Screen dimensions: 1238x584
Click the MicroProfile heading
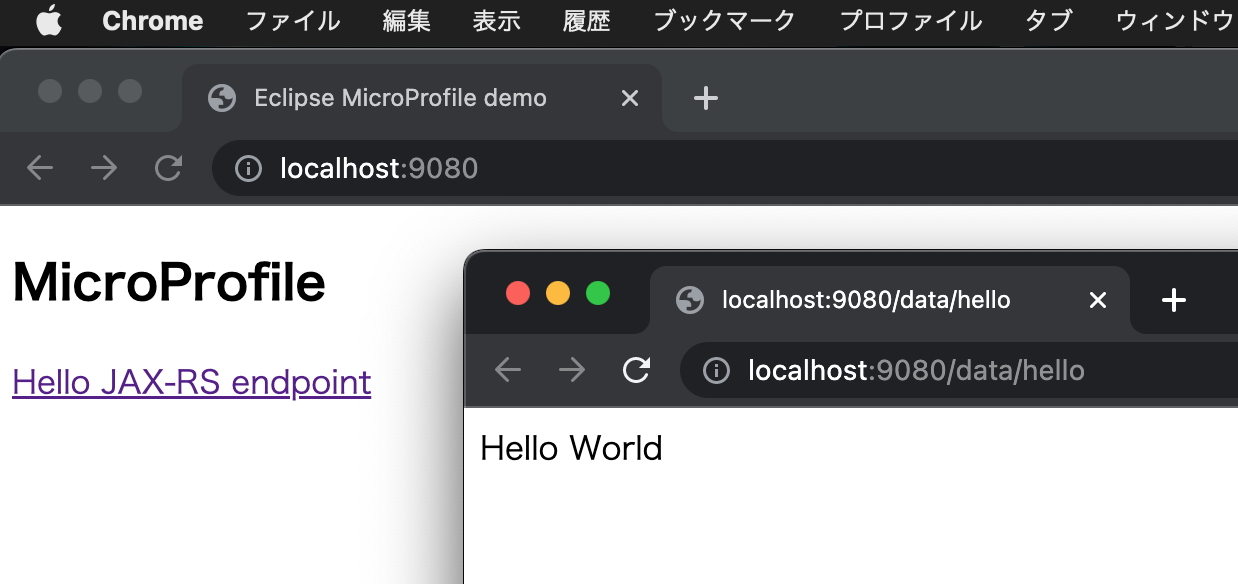click(x=169, y=283)
